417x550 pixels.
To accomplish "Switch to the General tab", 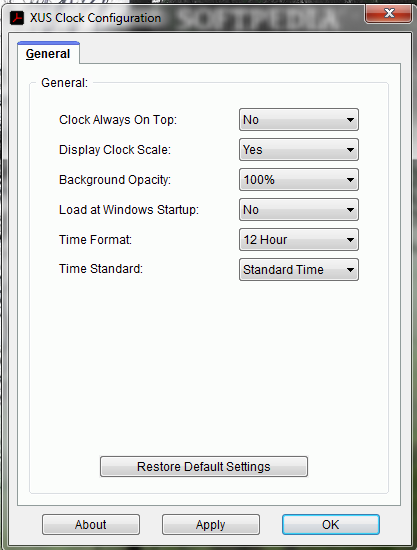I will pyautogui.click(x=48, y=54).
